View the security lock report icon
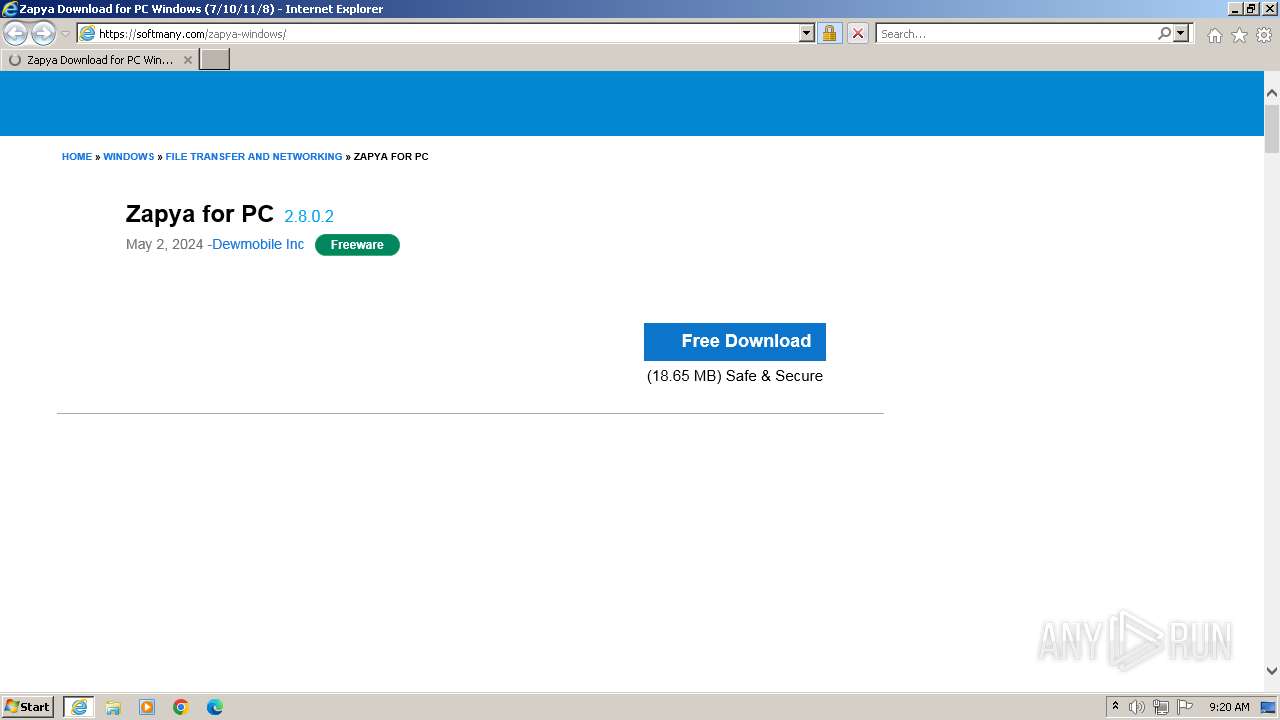The height and width of the screenshot is (720, 1280). 829,34
